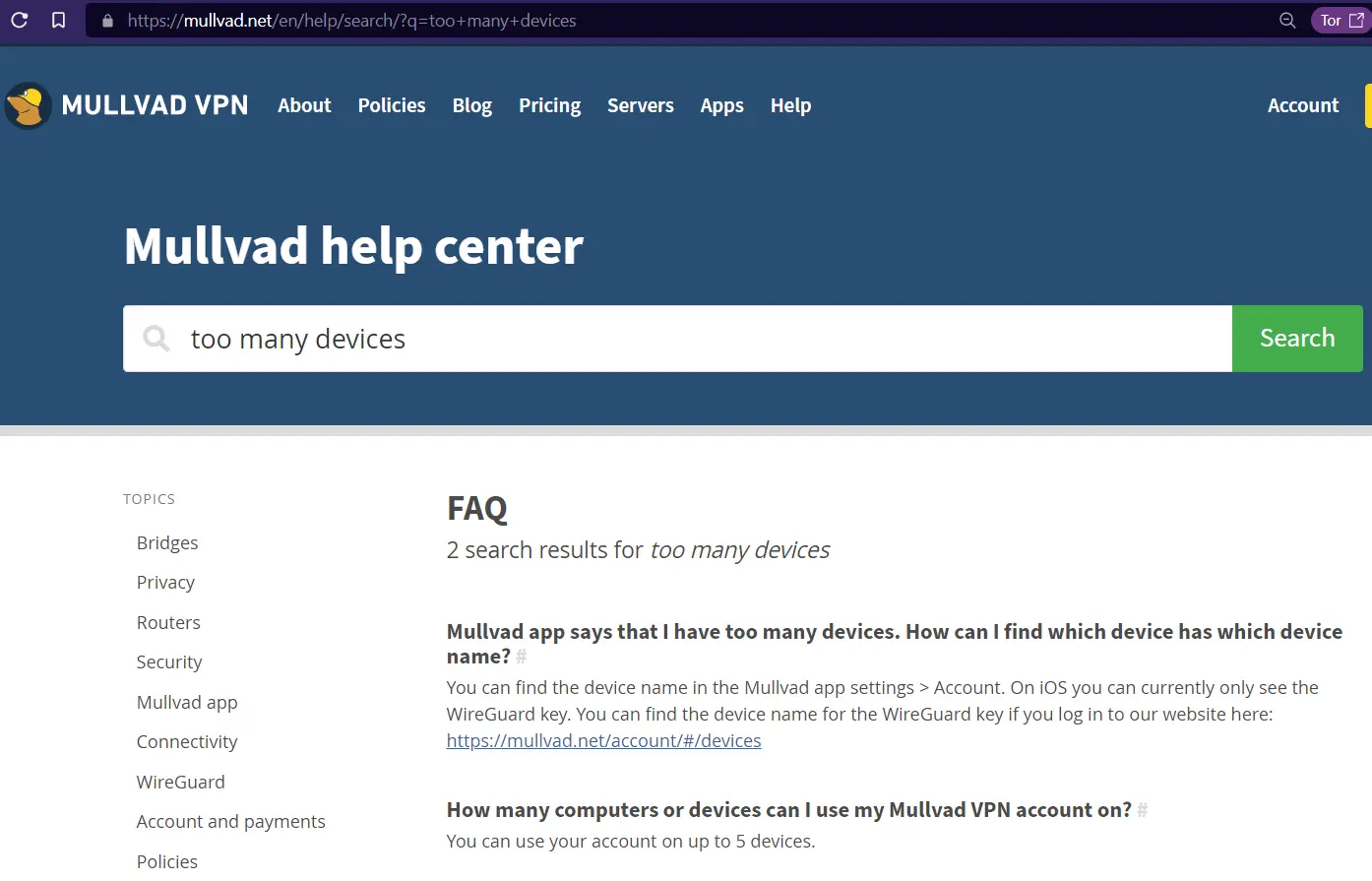This screenshot has width=1372, height=881.
Task: Click the browser reload icon
Action: point(19,21)
